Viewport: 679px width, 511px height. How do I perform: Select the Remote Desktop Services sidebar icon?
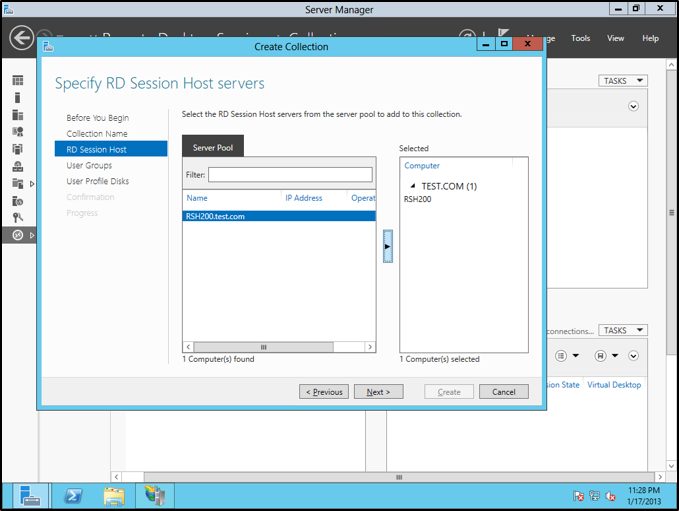(17, 235)
